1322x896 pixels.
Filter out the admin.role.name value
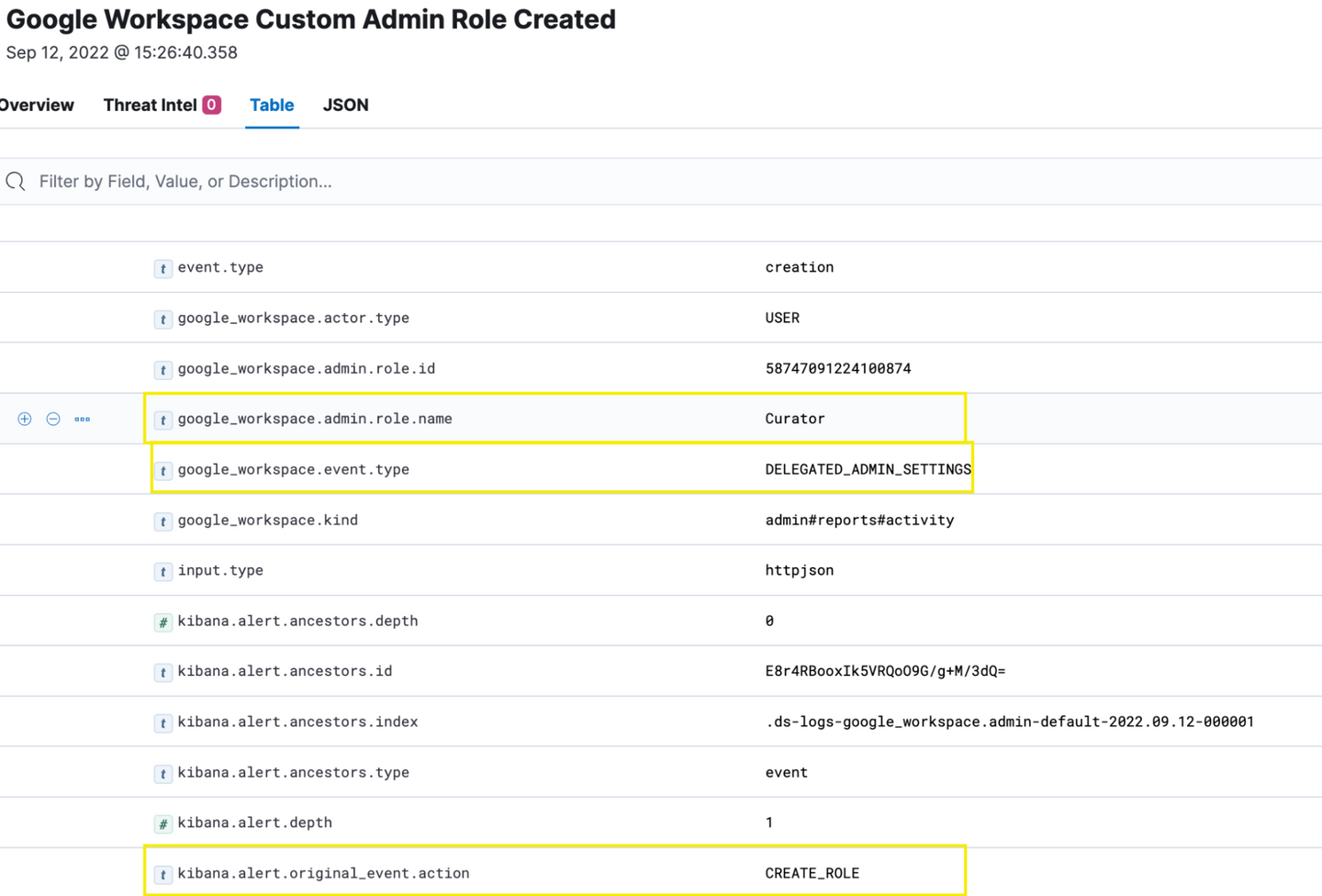point(53,420)
